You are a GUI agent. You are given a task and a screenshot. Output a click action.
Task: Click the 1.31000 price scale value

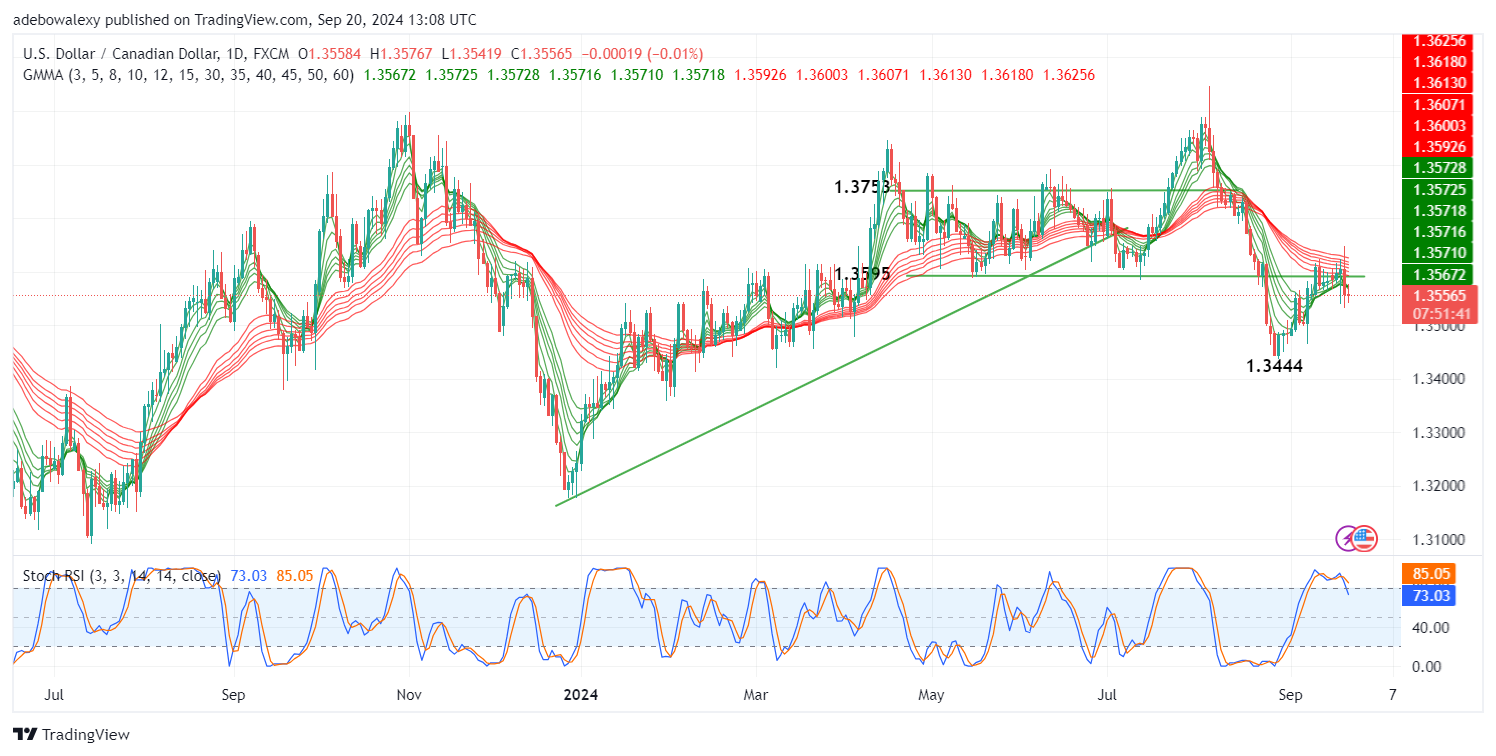pyautogui.click(x=1437, y=540)
